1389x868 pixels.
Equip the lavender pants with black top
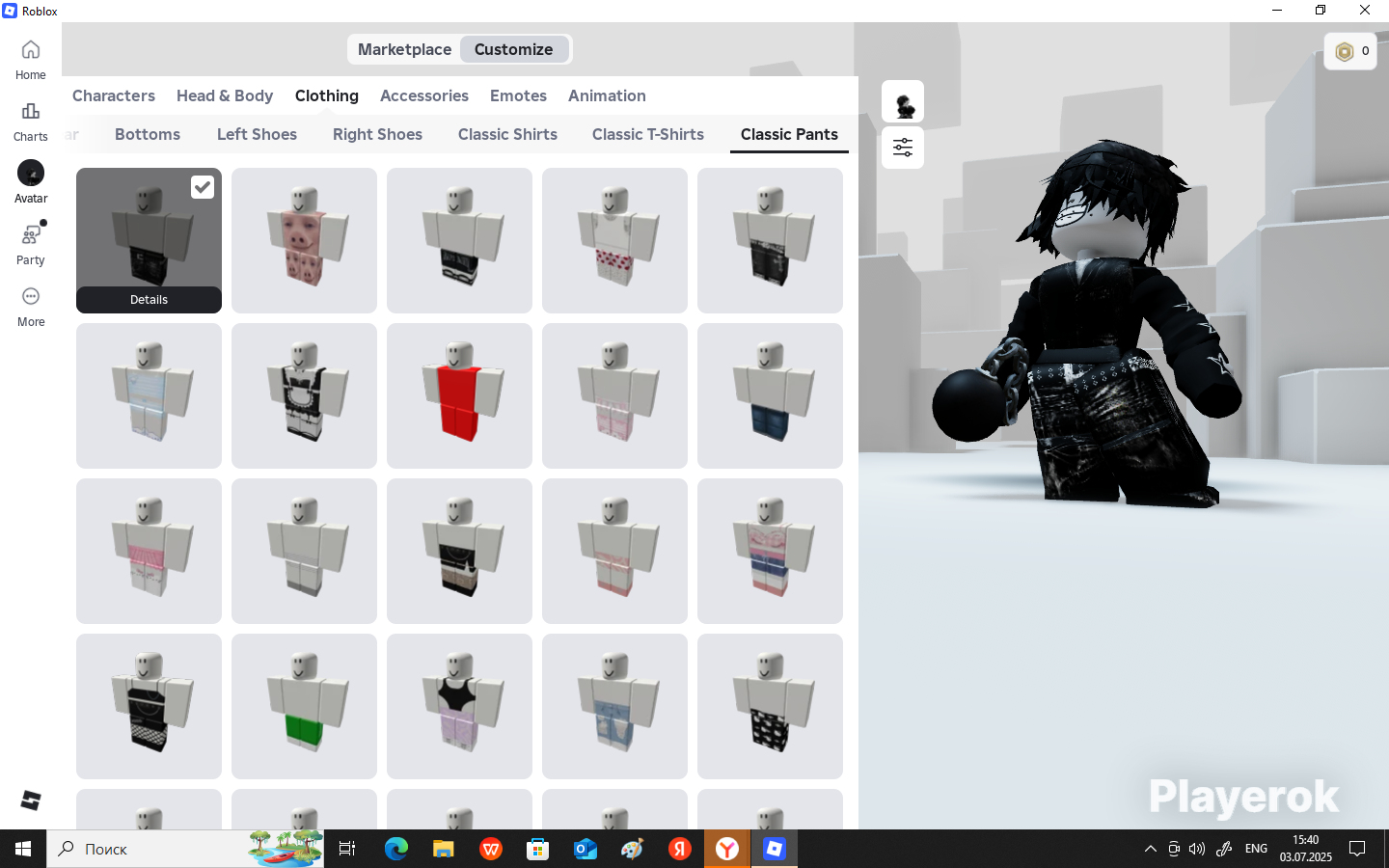point(459,706)
